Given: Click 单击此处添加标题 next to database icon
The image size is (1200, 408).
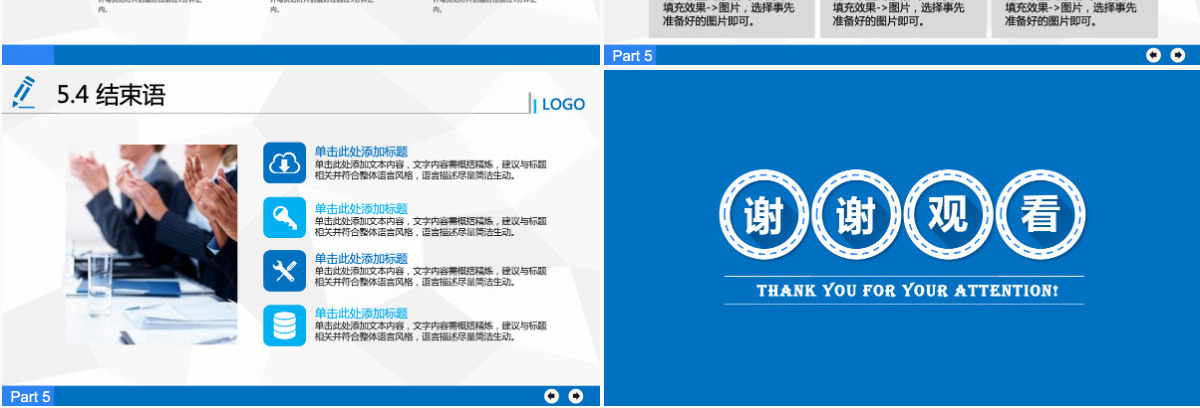Looking at the screenshot, I should (x=361, y=313).
